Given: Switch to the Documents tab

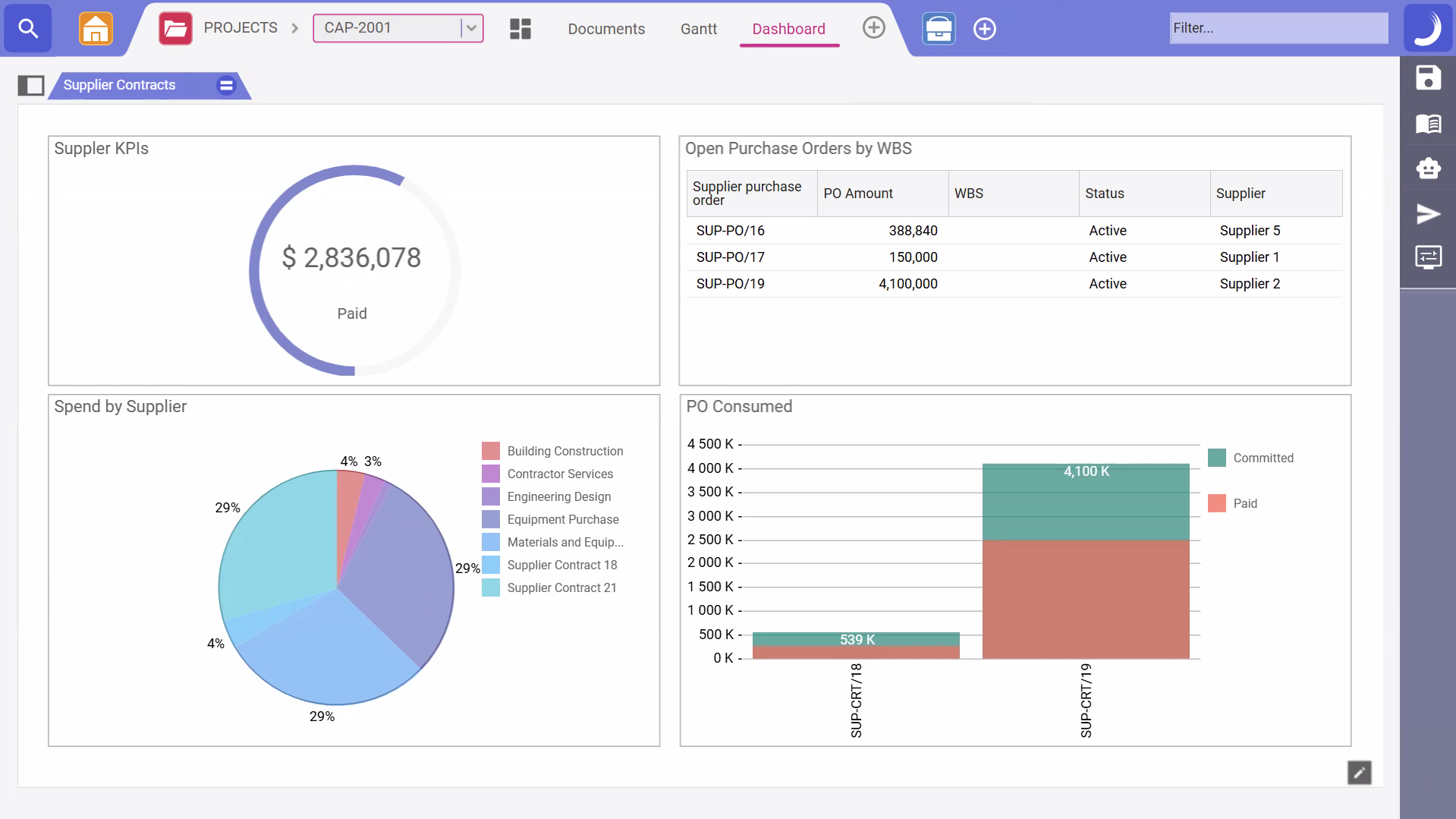Looking at the screenshot, I should pyautogui.click(x=606, y=29).
